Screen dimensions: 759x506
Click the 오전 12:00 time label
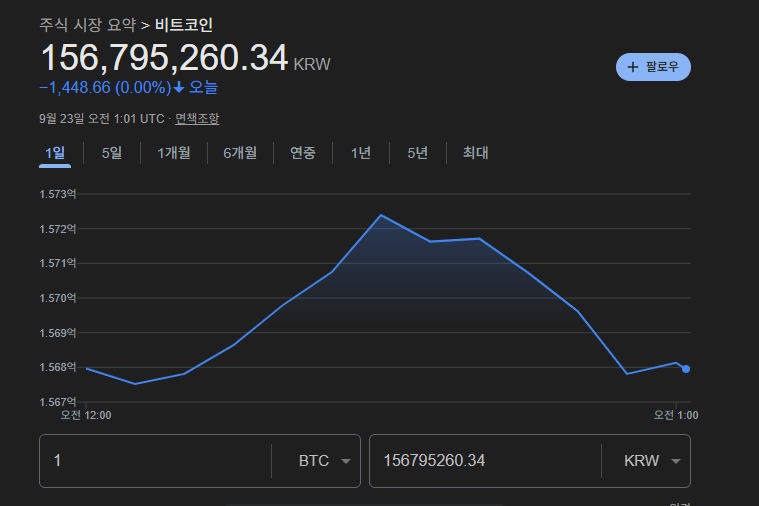(x=86, y=415)
